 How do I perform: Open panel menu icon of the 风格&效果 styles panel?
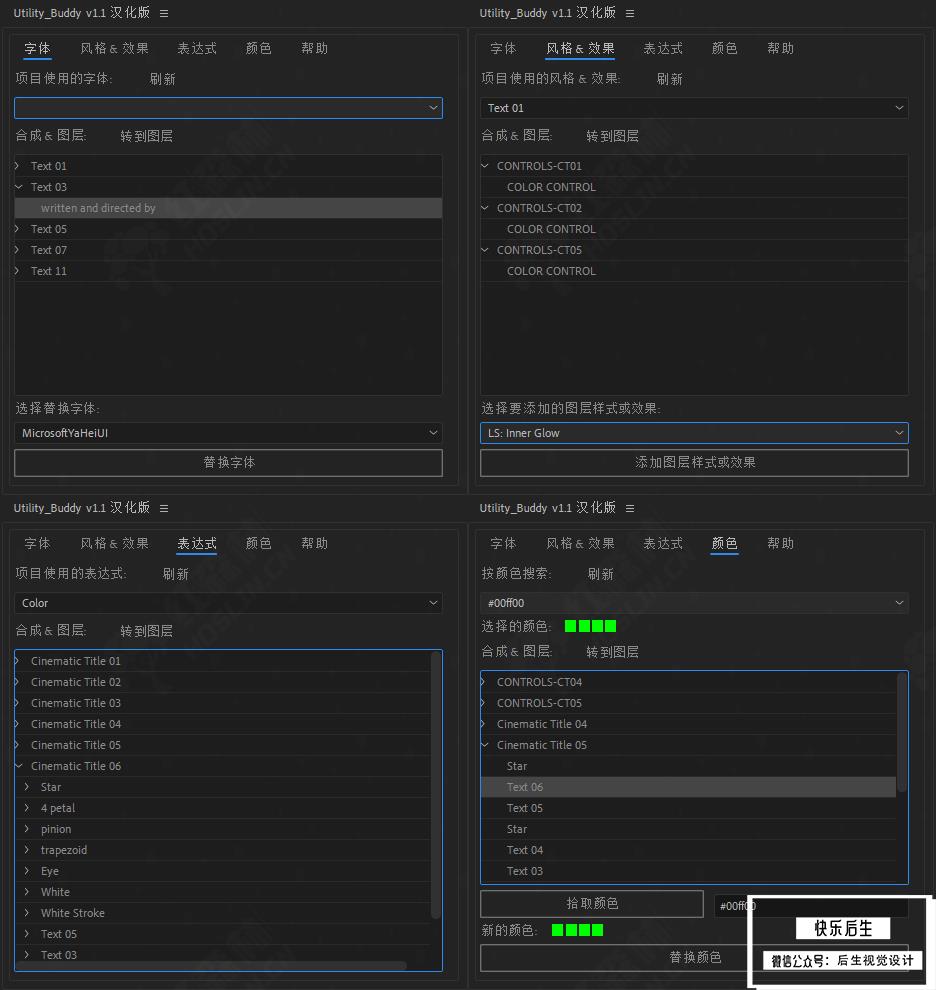(630, 13)
